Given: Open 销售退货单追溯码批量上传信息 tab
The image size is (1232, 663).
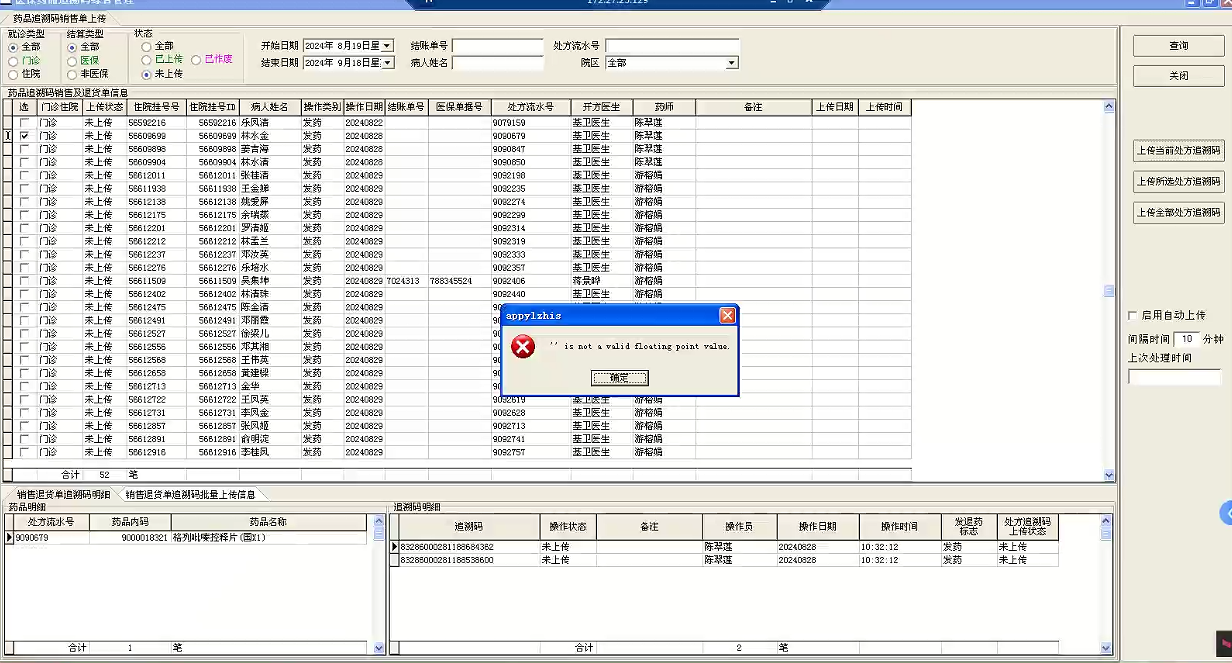Looking at the screenshot, I should [x=190, y=494].
